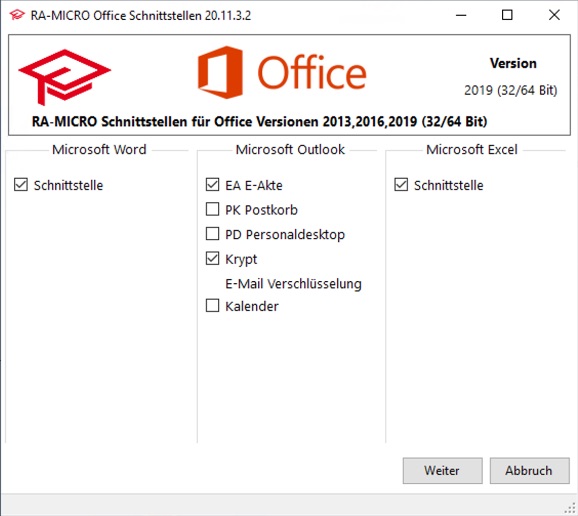Enable the PK Postkorb checkbox

(212, 209)
